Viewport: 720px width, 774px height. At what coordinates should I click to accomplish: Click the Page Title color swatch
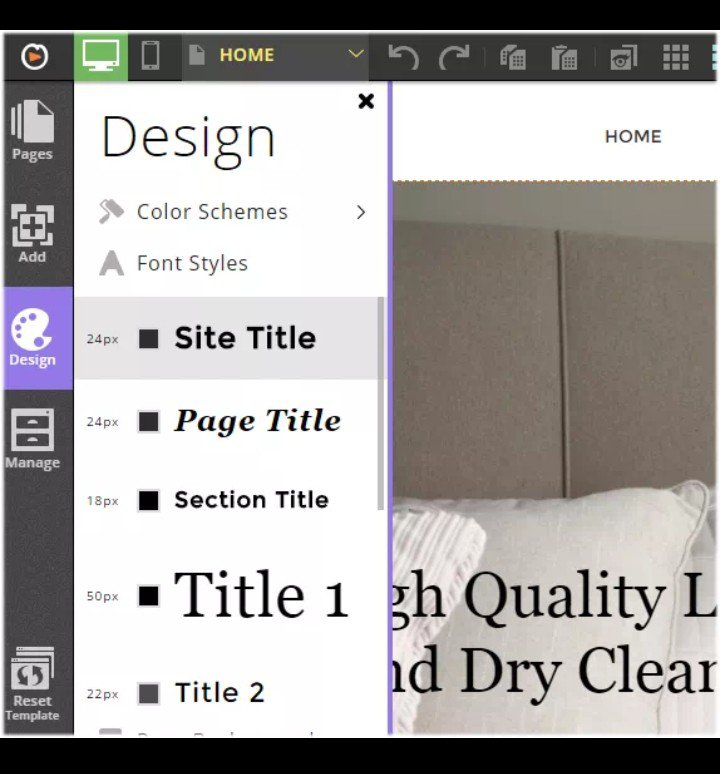click(x=148, y=421)
